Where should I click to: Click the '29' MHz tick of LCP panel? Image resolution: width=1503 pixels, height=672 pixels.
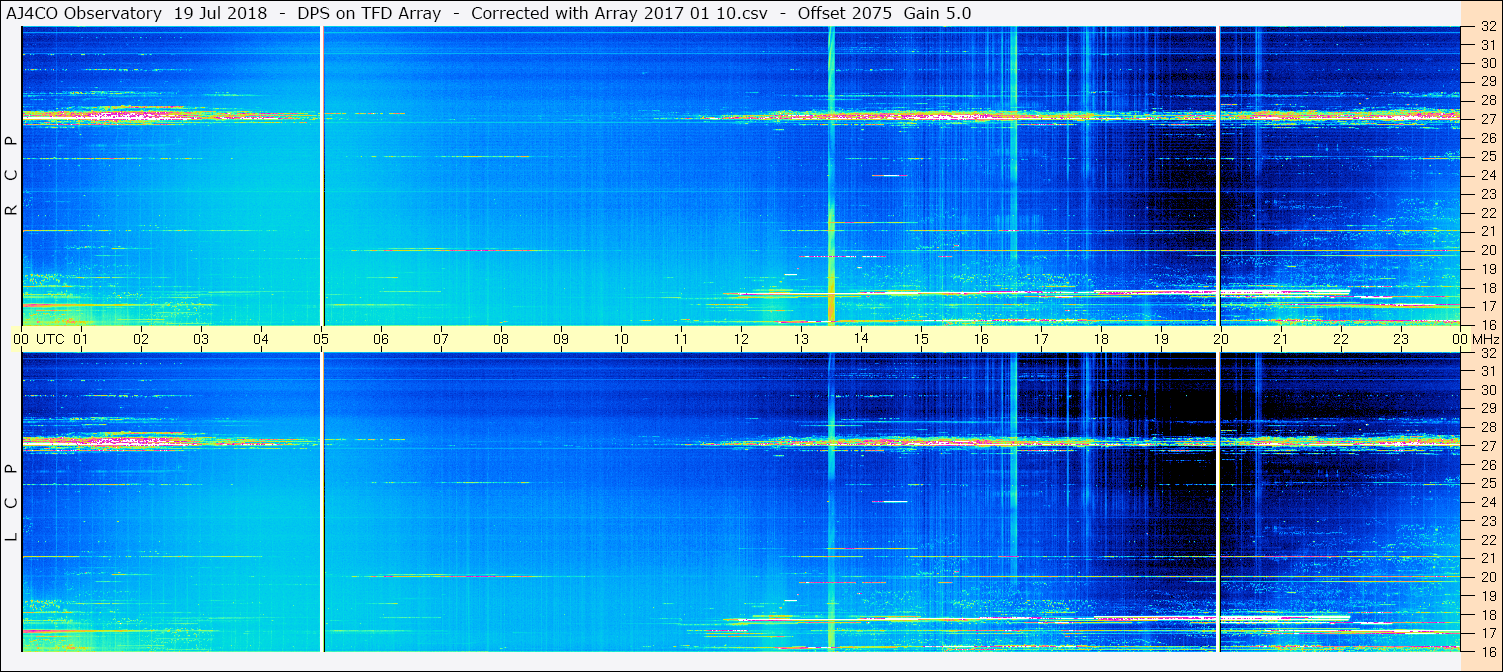pos(1487,409)
